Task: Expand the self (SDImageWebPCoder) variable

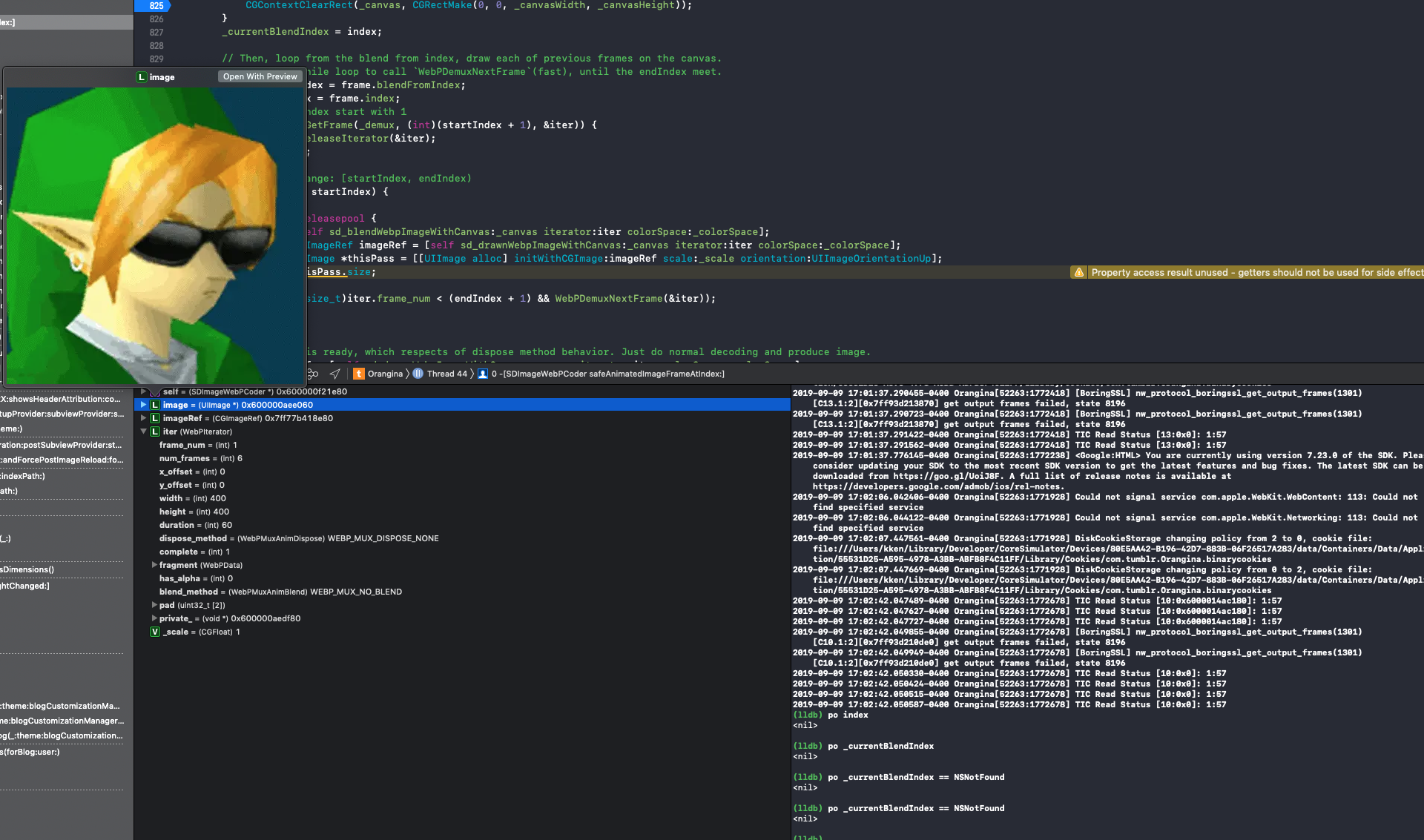Action: (142, 391)
